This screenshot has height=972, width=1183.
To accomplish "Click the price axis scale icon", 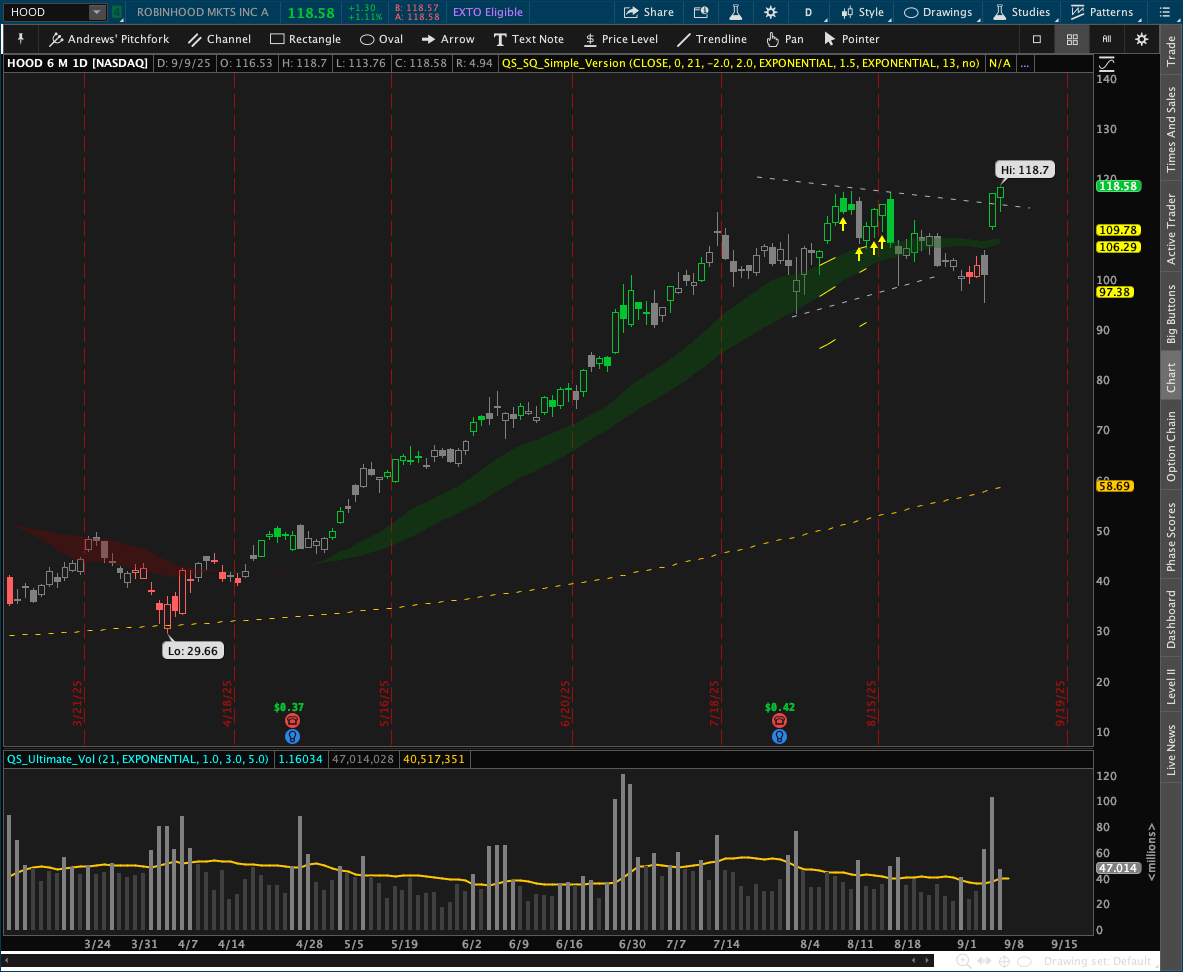I will (1106, 64).
